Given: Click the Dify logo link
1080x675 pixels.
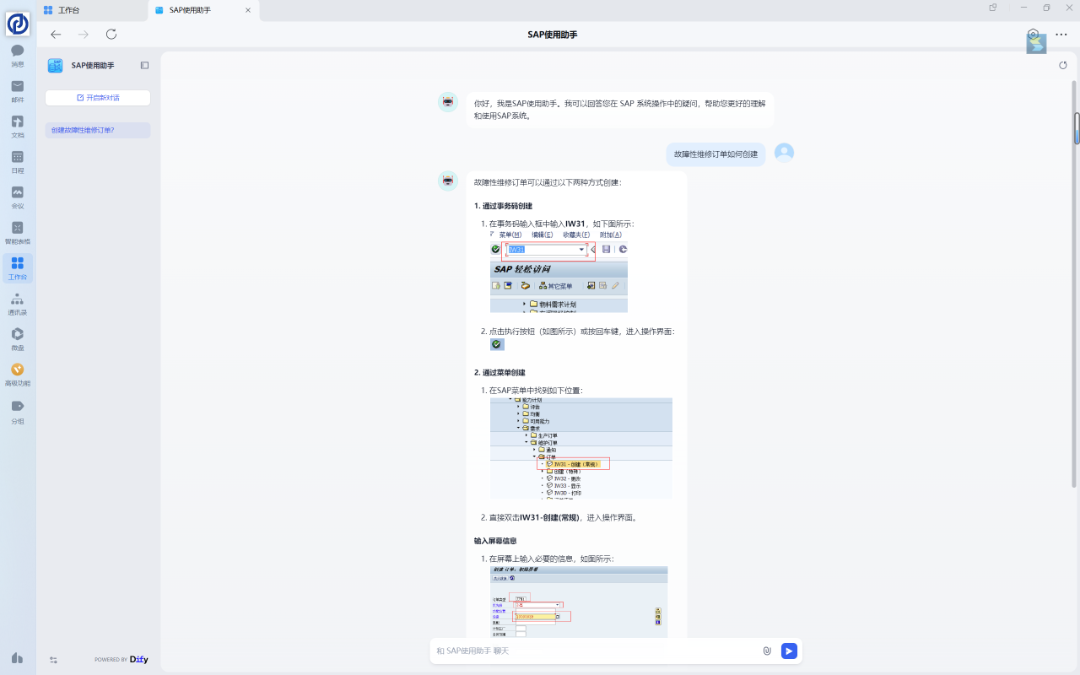Looking at the screenshot, I should (x=139, y=659).
